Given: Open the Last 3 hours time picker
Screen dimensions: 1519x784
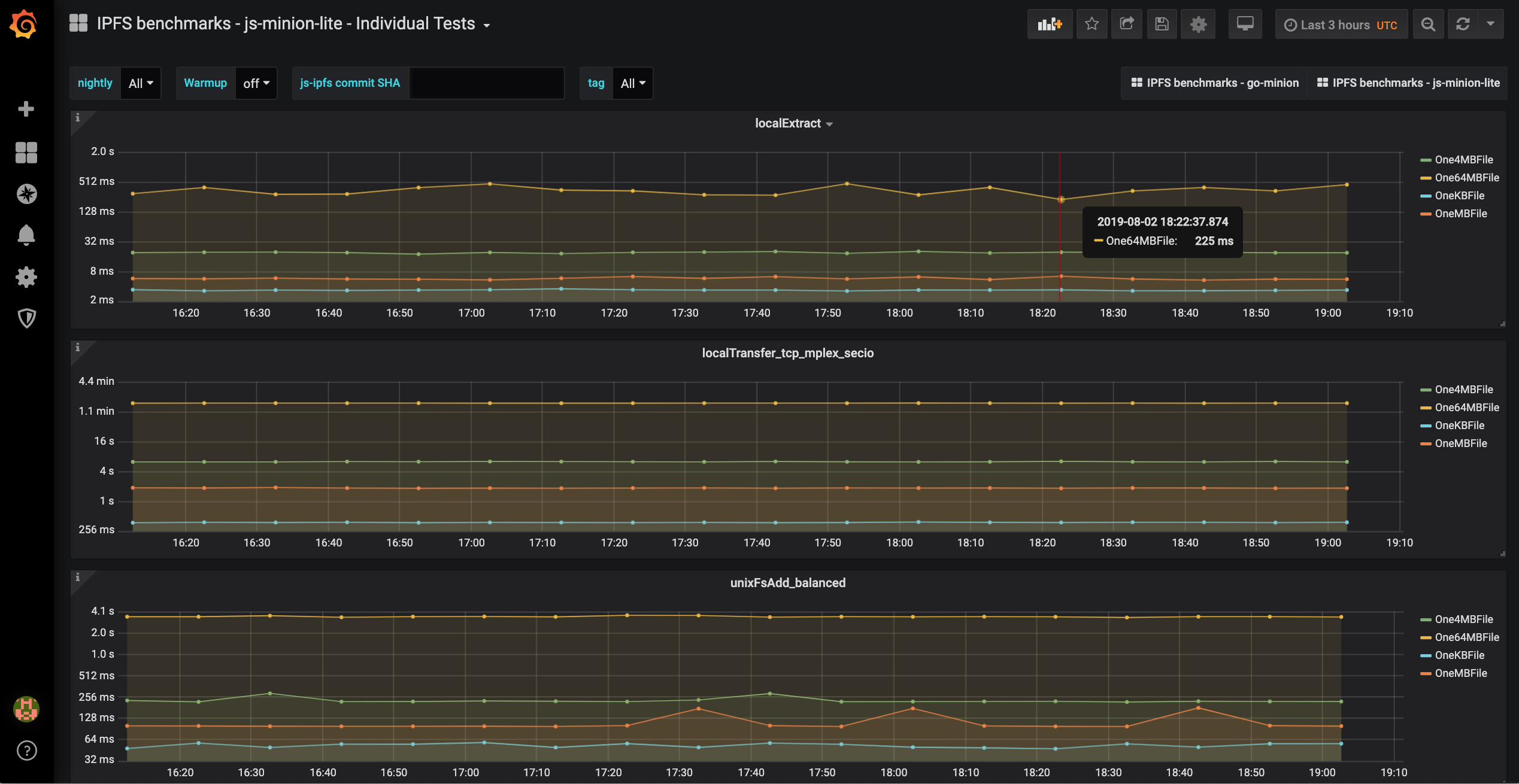Looking at the screenshot, I should (x=1341, y=25).
